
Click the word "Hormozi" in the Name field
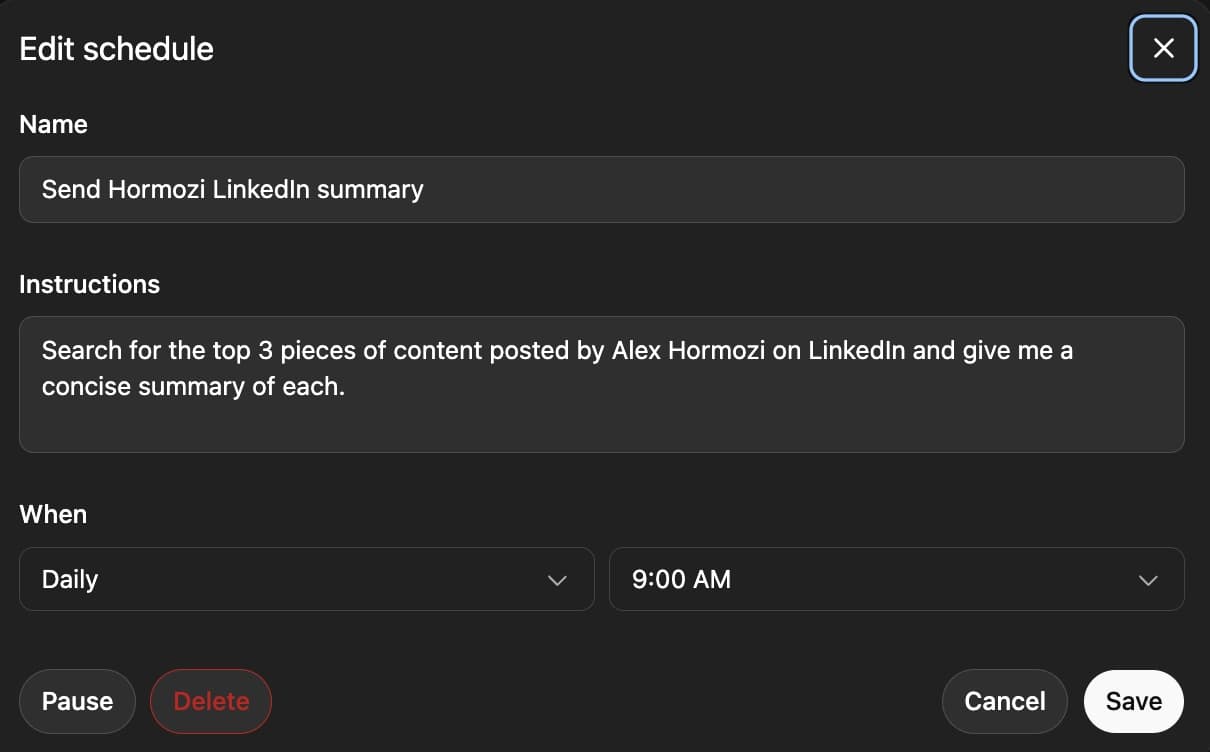156,189
